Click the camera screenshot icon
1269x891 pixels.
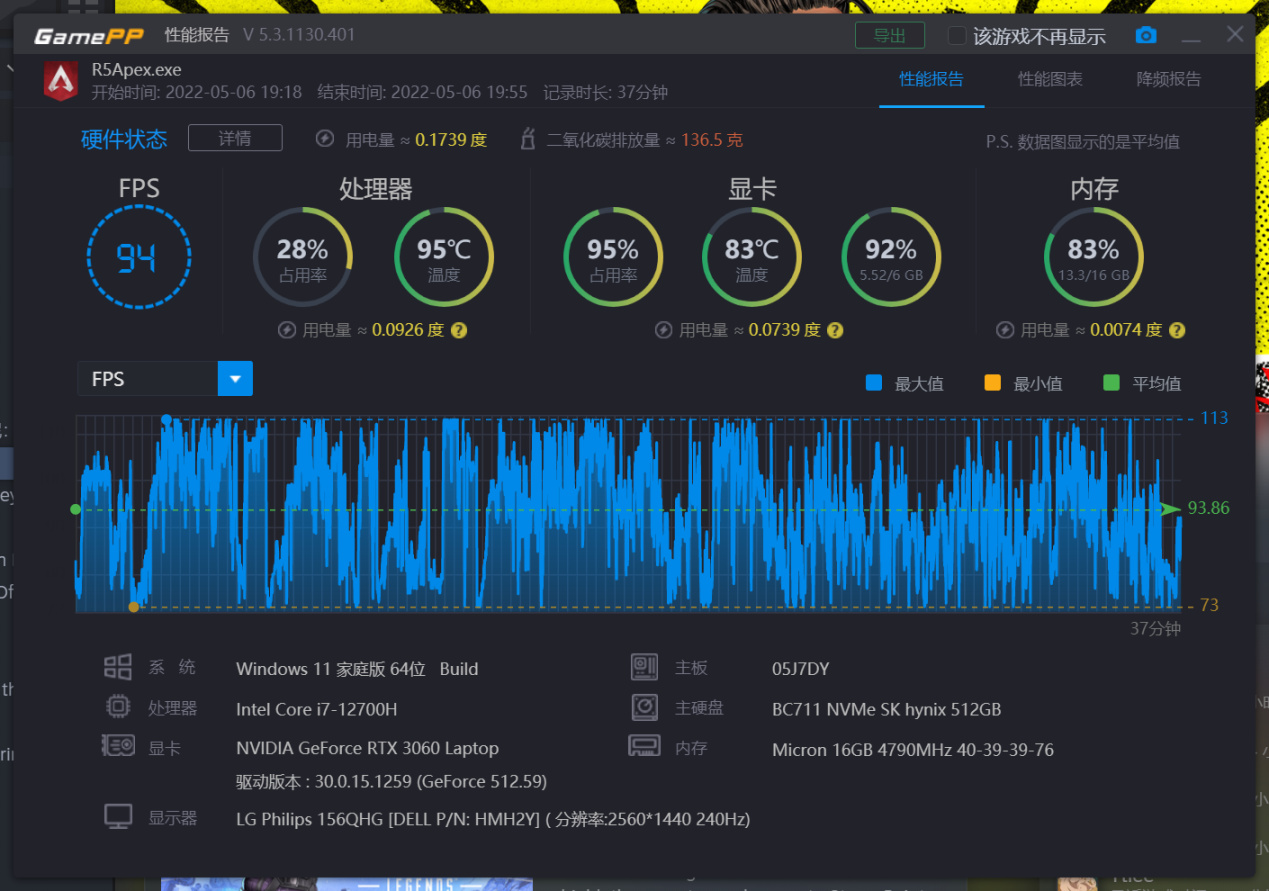click(x=1146, y=36)
